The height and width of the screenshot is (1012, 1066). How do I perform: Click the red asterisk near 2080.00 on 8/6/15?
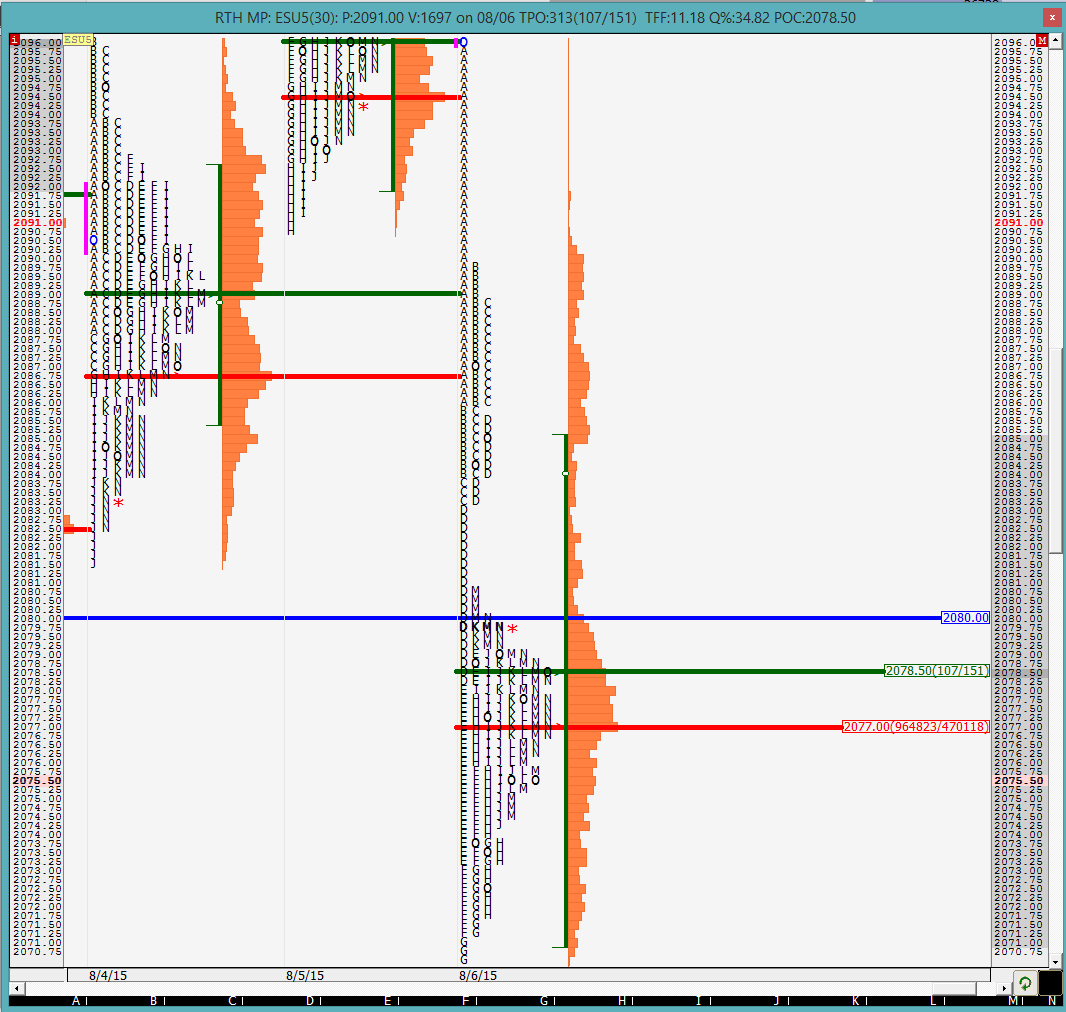(x=512, y=629)
